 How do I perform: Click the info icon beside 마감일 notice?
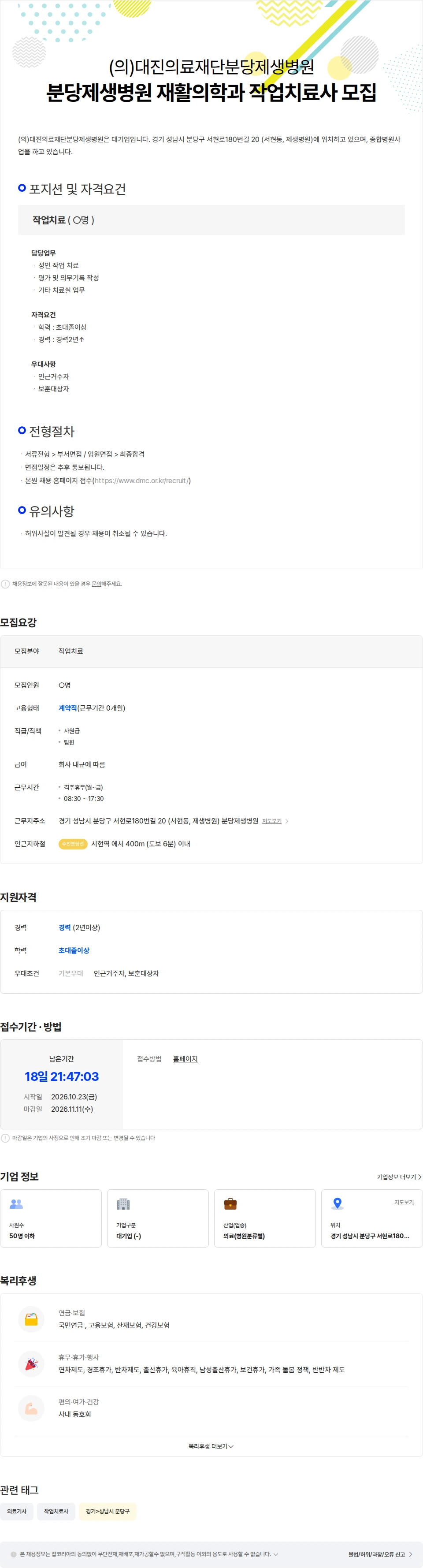(5, 1138)
